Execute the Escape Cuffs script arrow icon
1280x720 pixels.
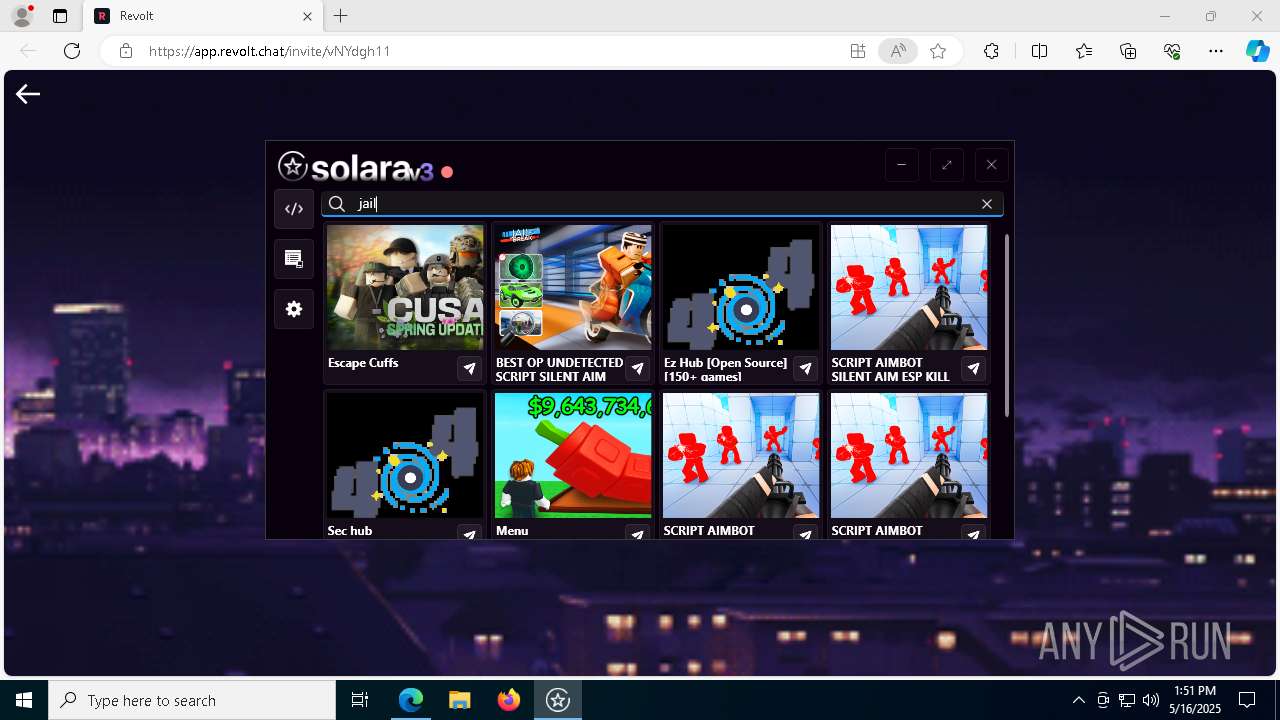[x=469, y=369]
